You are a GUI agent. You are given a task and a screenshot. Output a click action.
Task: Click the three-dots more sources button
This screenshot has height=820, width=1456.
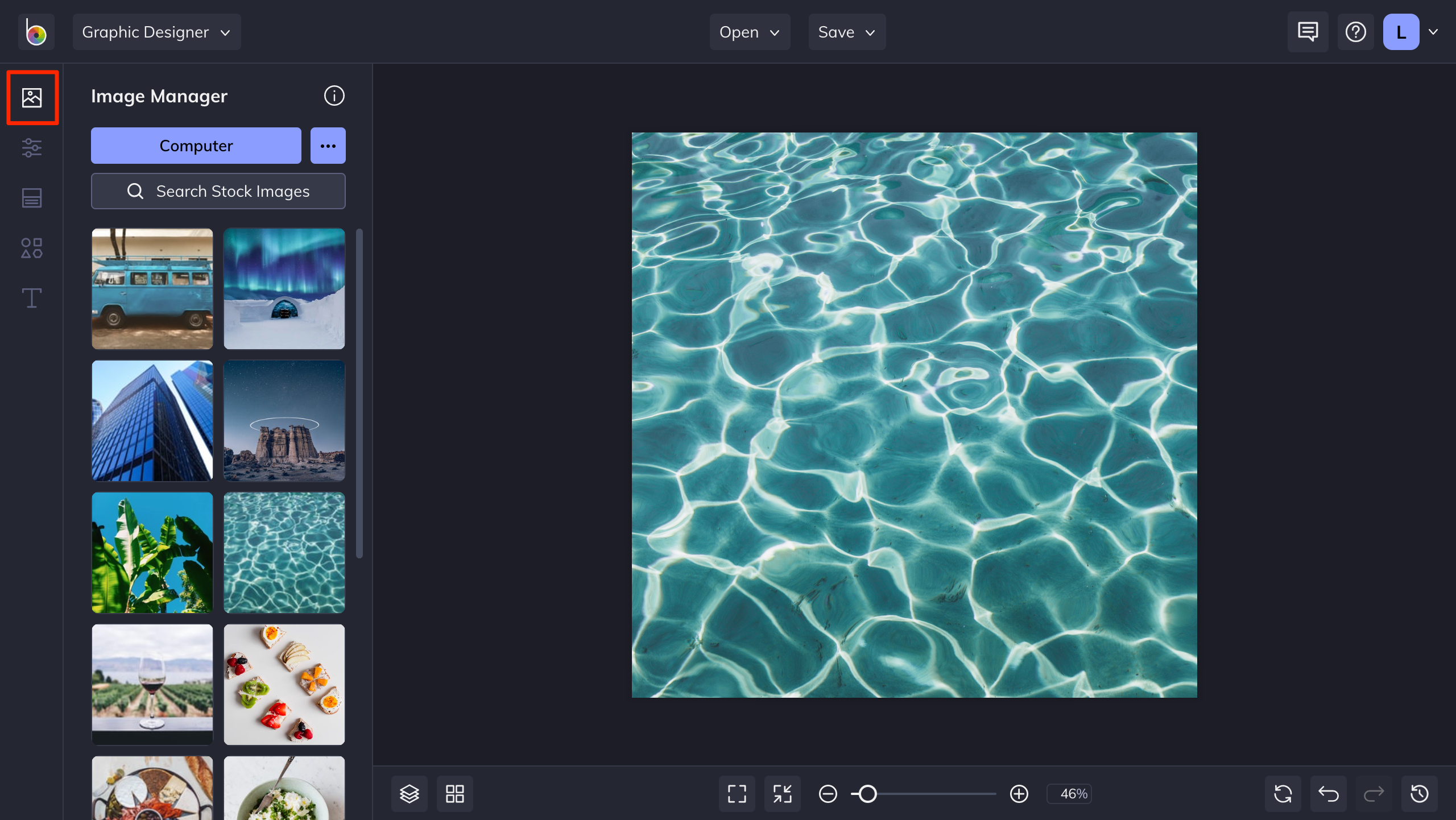(x=328, y=146)
